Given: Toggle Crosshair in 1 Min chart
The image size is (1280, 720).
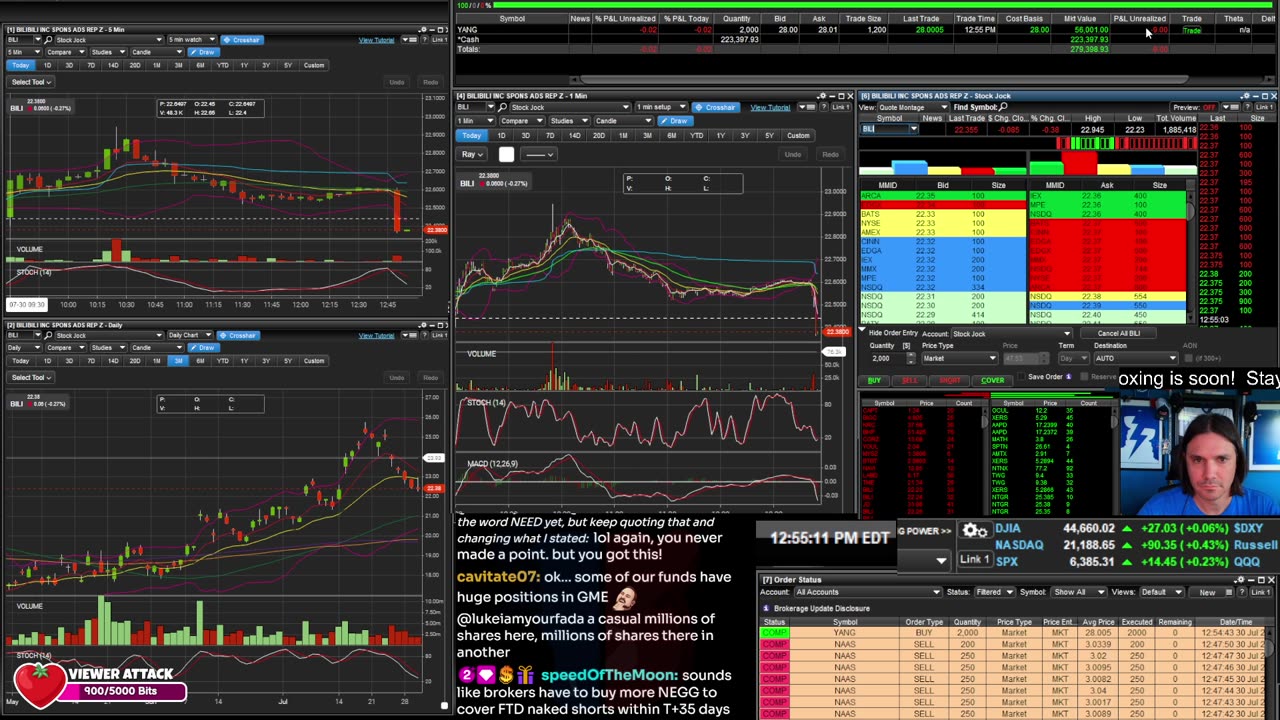Looking at the screenshot, I should click(x=716, y=107).
